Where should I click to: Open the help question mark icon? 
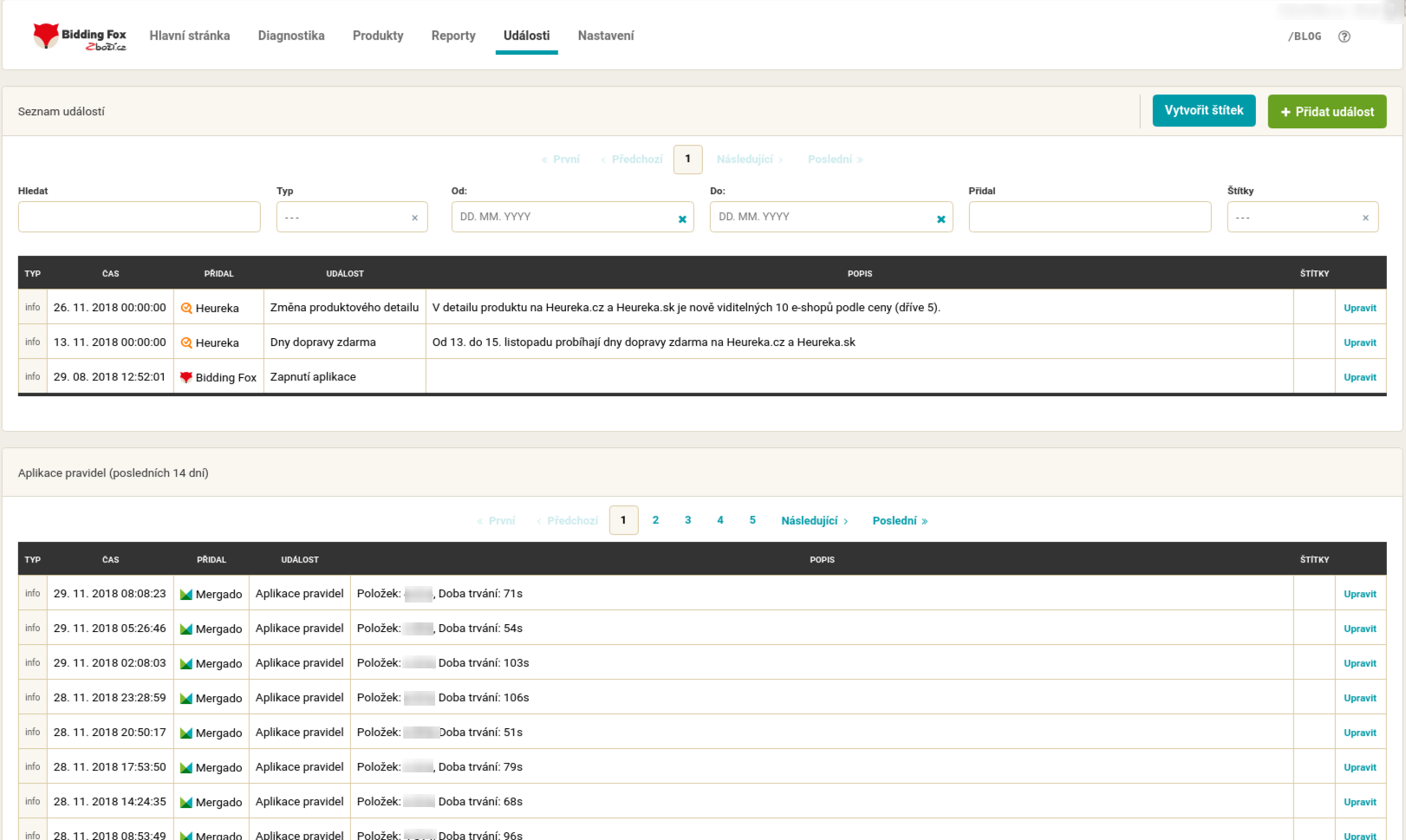(1344, 36)
